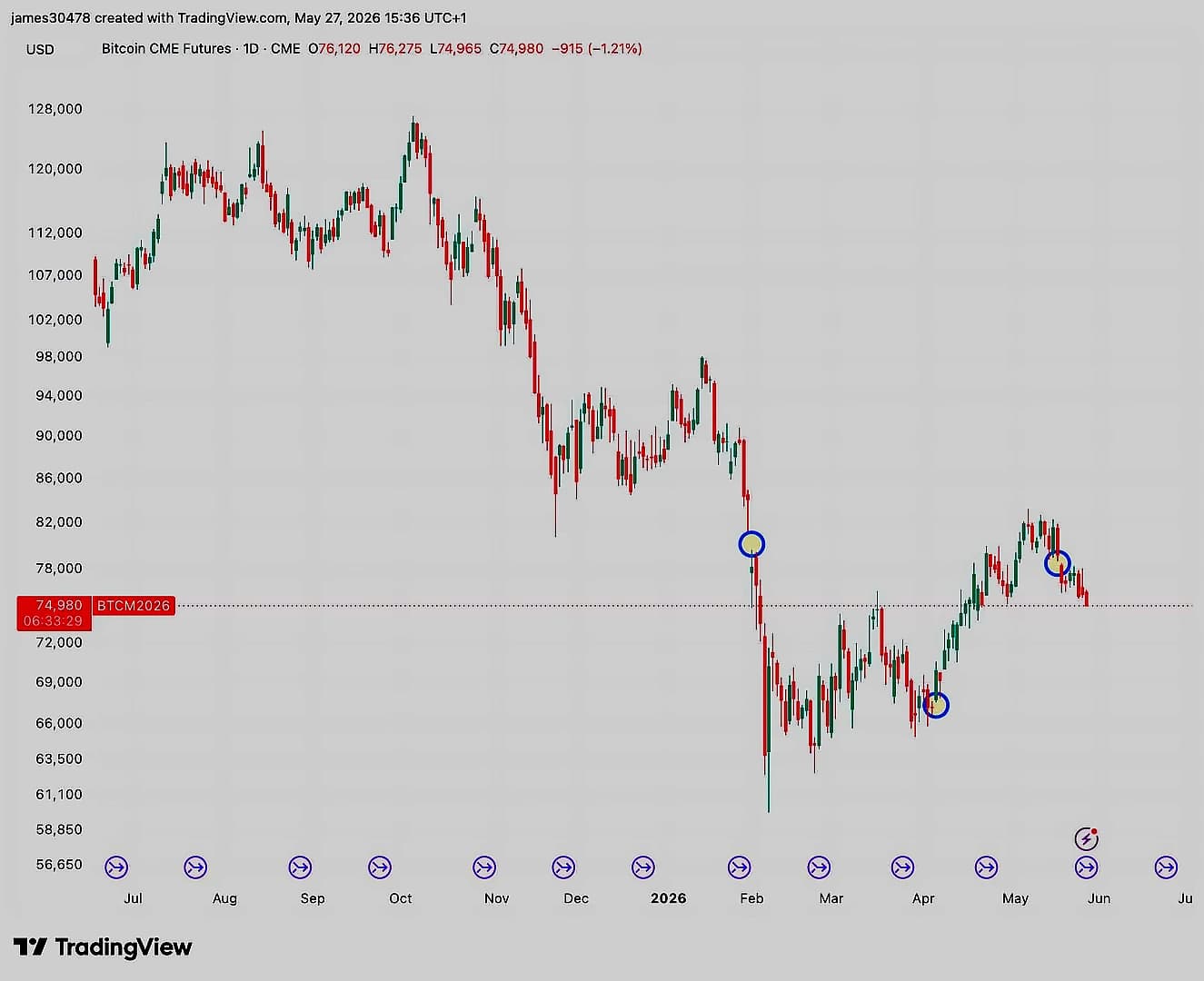Click the 06:33:29 countdown timer
This screenshot has width=1204, height=981.
[x=53, y=621]
